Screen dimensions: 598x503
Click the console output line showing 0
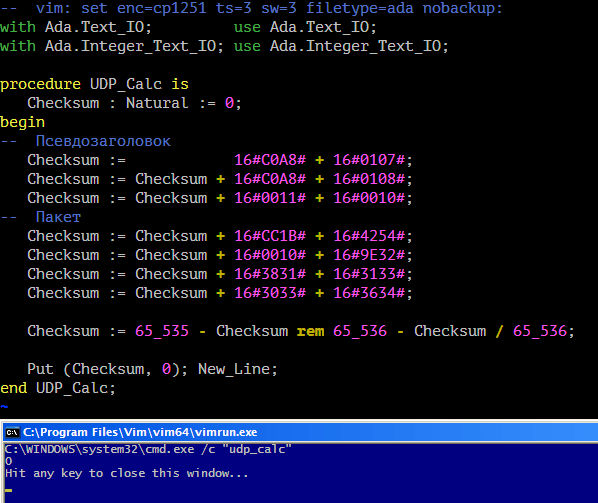coord(9,461)
